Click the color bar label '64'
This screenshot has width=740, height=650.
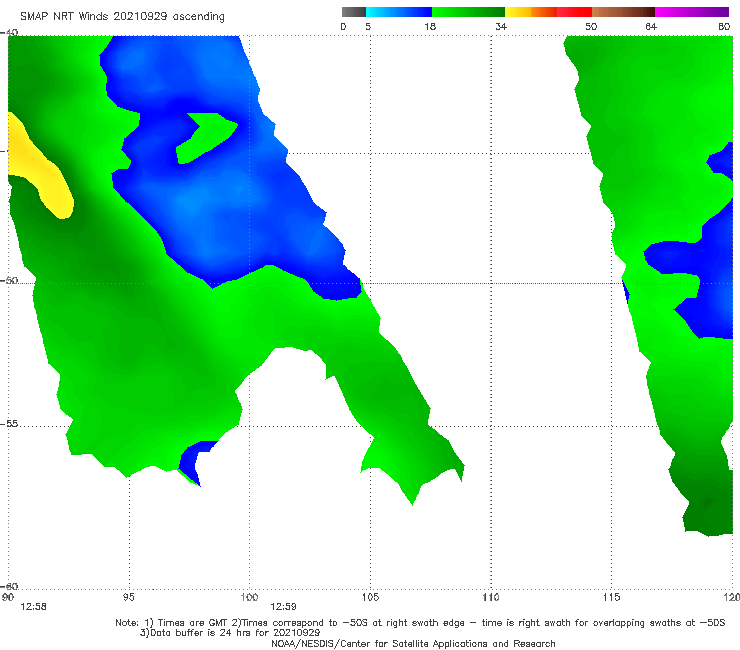[x=651, y=26]
